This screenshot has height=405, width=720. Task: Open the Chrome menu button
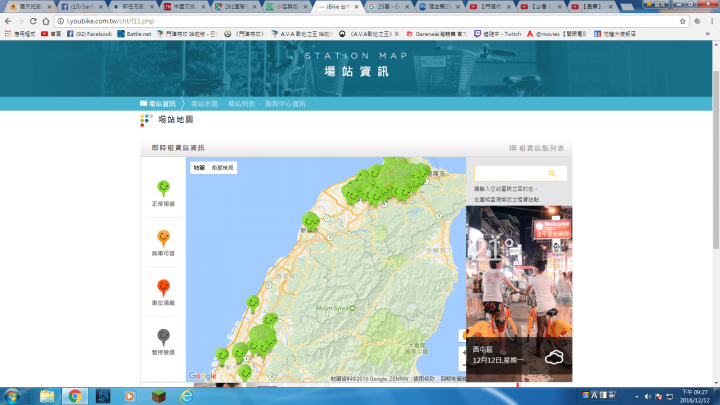(x=712, y=21)
